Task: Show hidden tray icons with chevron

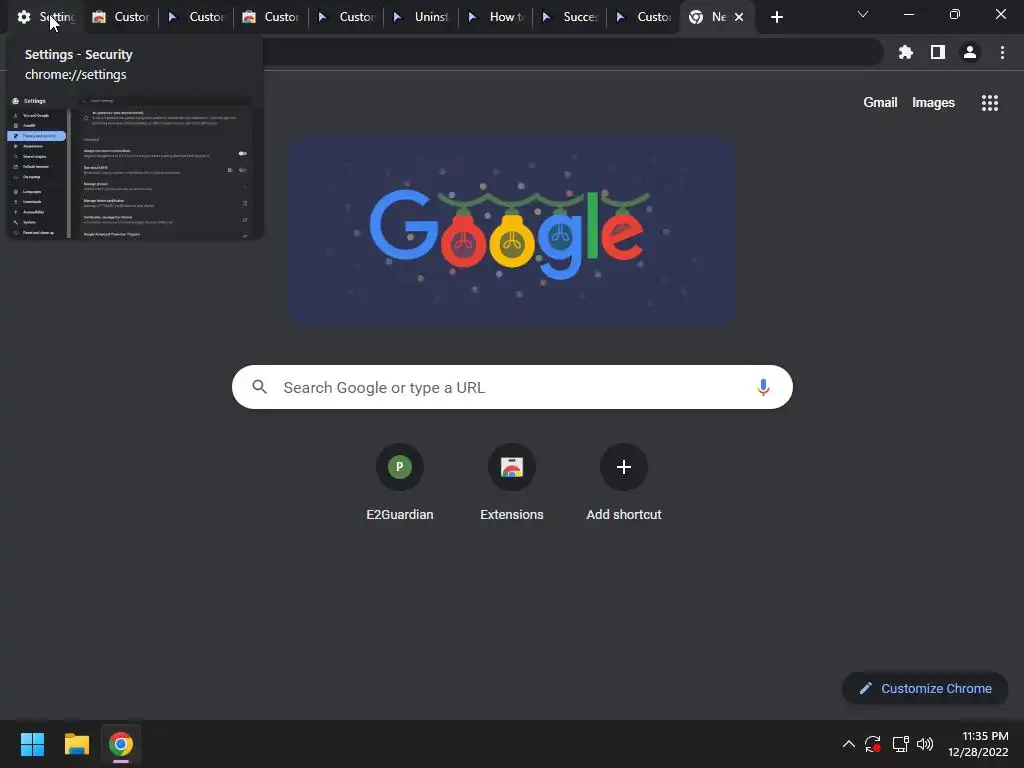Action: pyautogui.click(x=848, y=744)
